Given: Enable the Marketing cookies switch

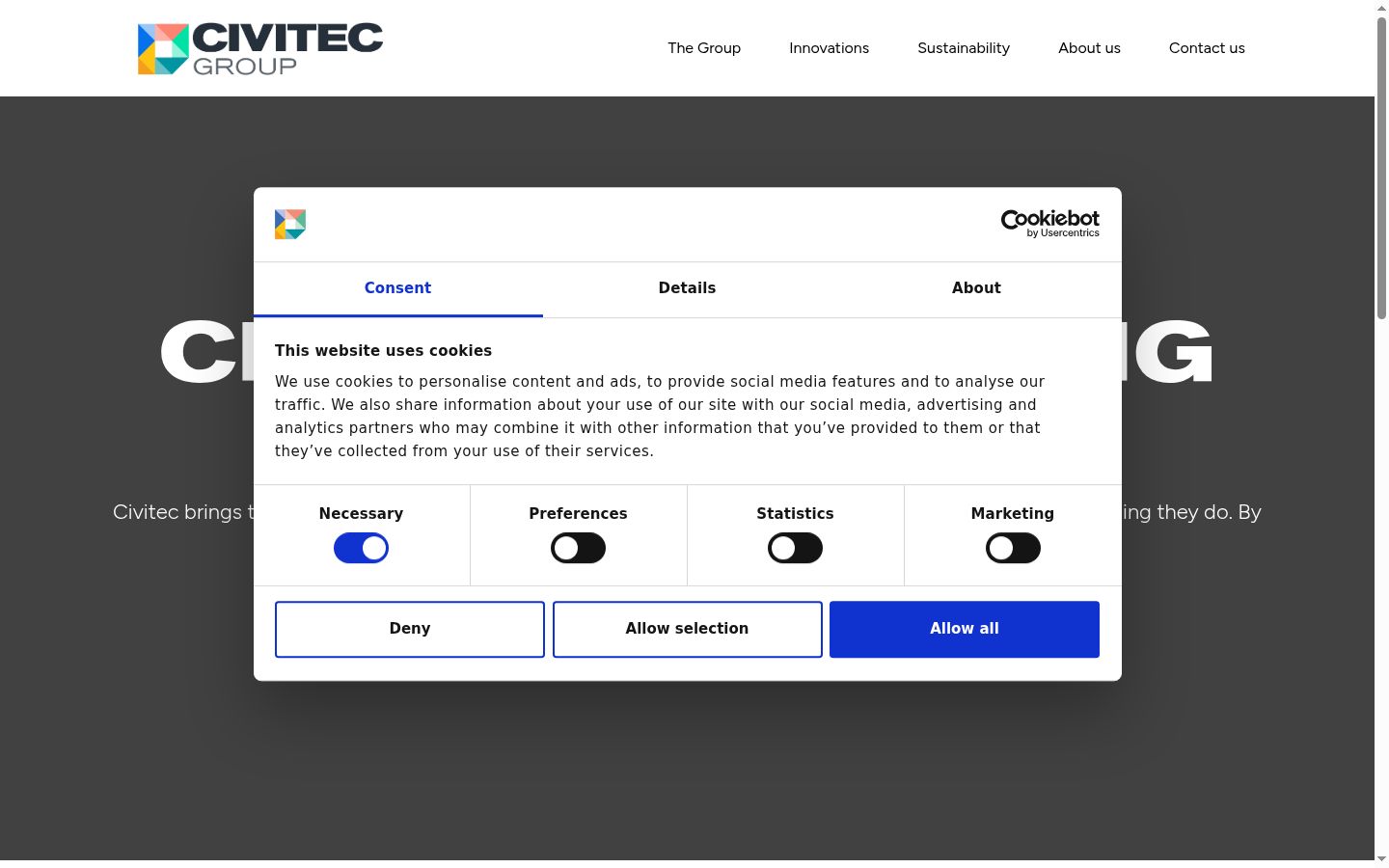Looking at the screenshot, I should pyautogui.click(x=1013, y=548).
